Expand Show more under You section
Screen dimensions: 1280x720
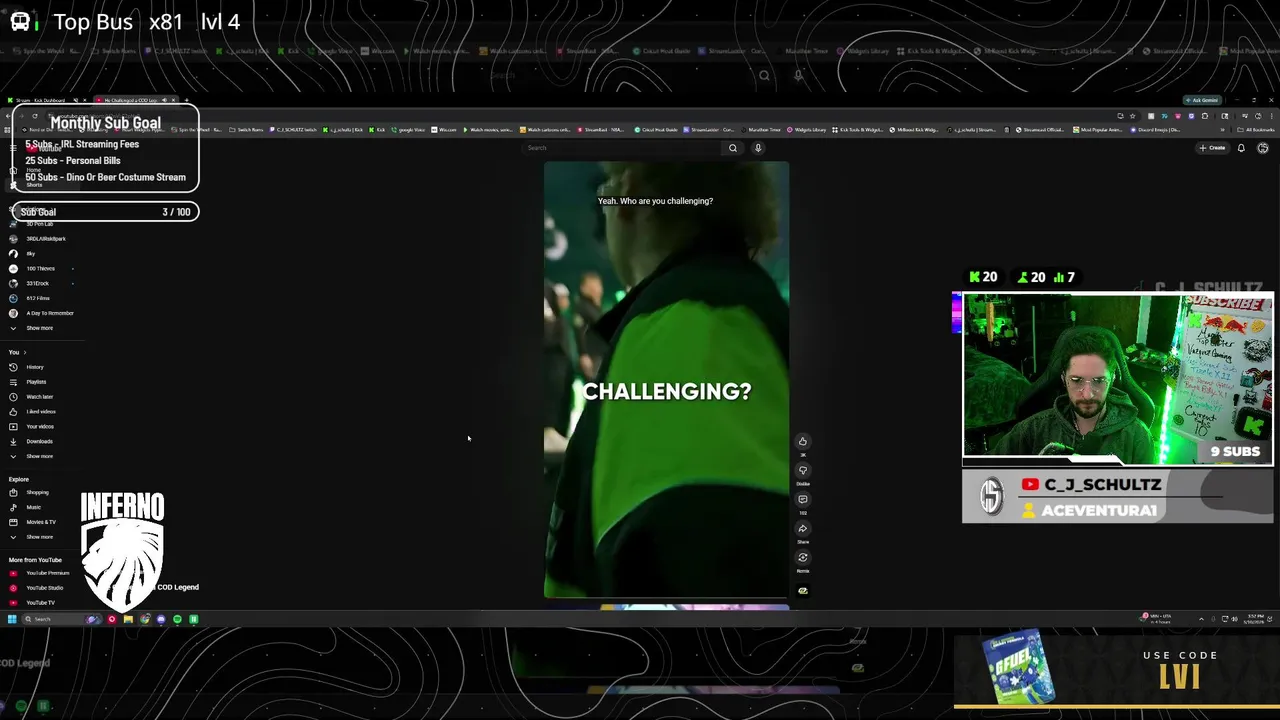tap(40, 456)
